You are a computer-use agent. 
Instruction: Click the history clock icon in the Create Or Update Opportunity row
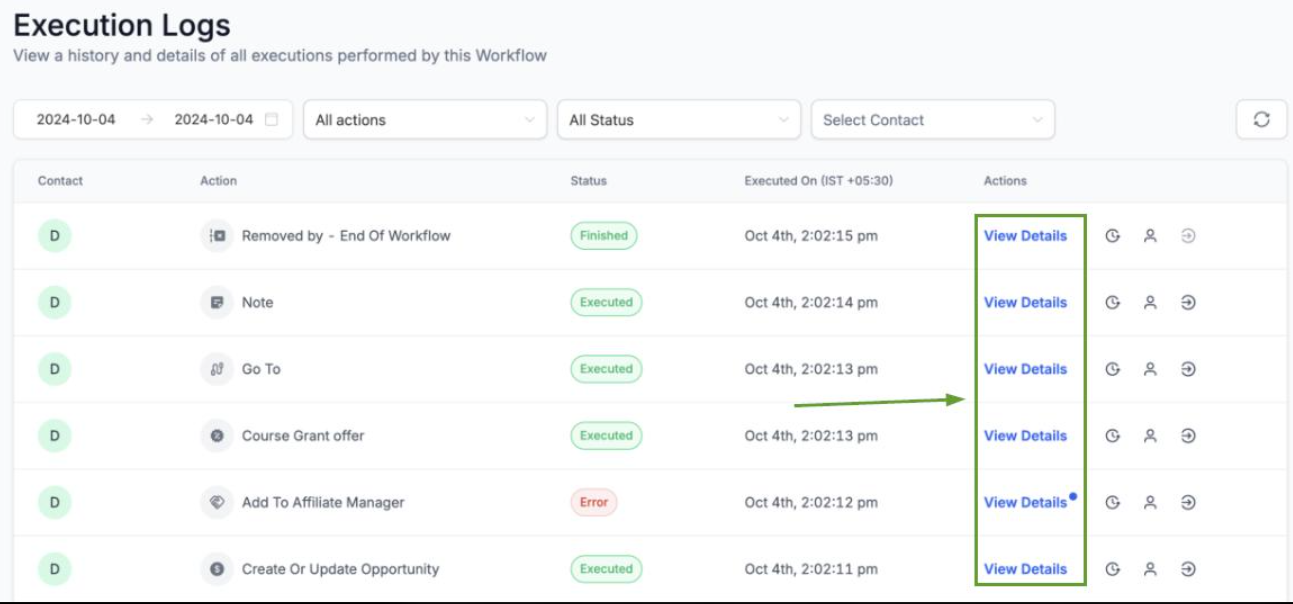[1112, 569]
